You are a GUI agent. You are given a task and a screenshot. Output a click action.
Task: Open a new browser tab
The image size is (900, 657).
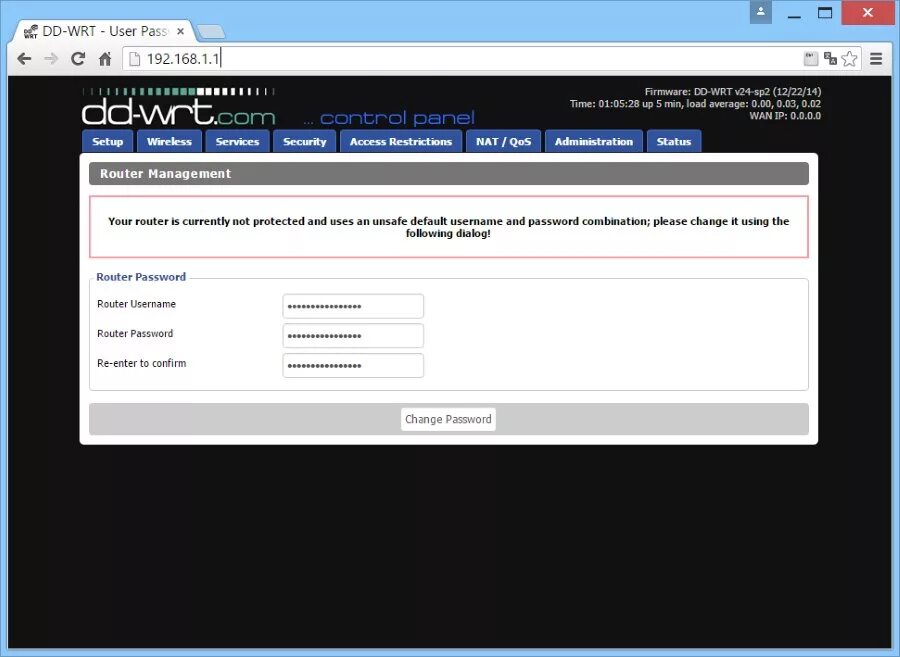[210, 30]
